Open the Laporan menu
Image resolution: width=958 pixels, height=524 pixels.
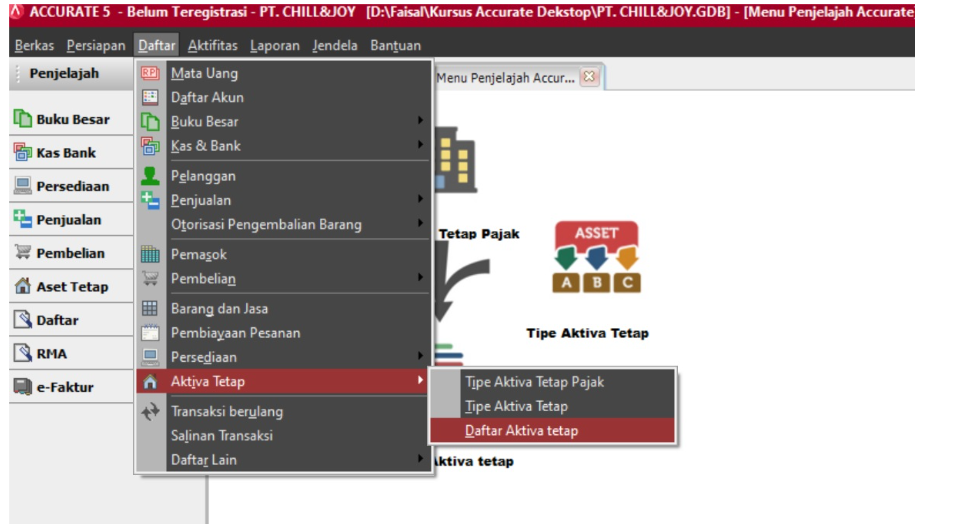point(275,45)
